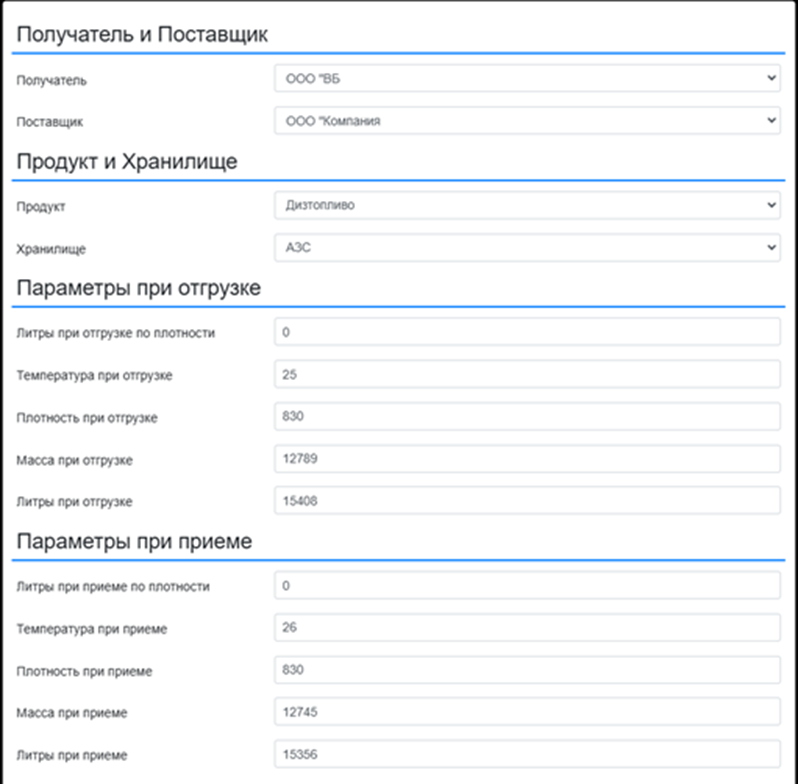The image size is (798, 784).
Task: Click the Температура при отгрузке field
Action: click(x=527, y=374)
